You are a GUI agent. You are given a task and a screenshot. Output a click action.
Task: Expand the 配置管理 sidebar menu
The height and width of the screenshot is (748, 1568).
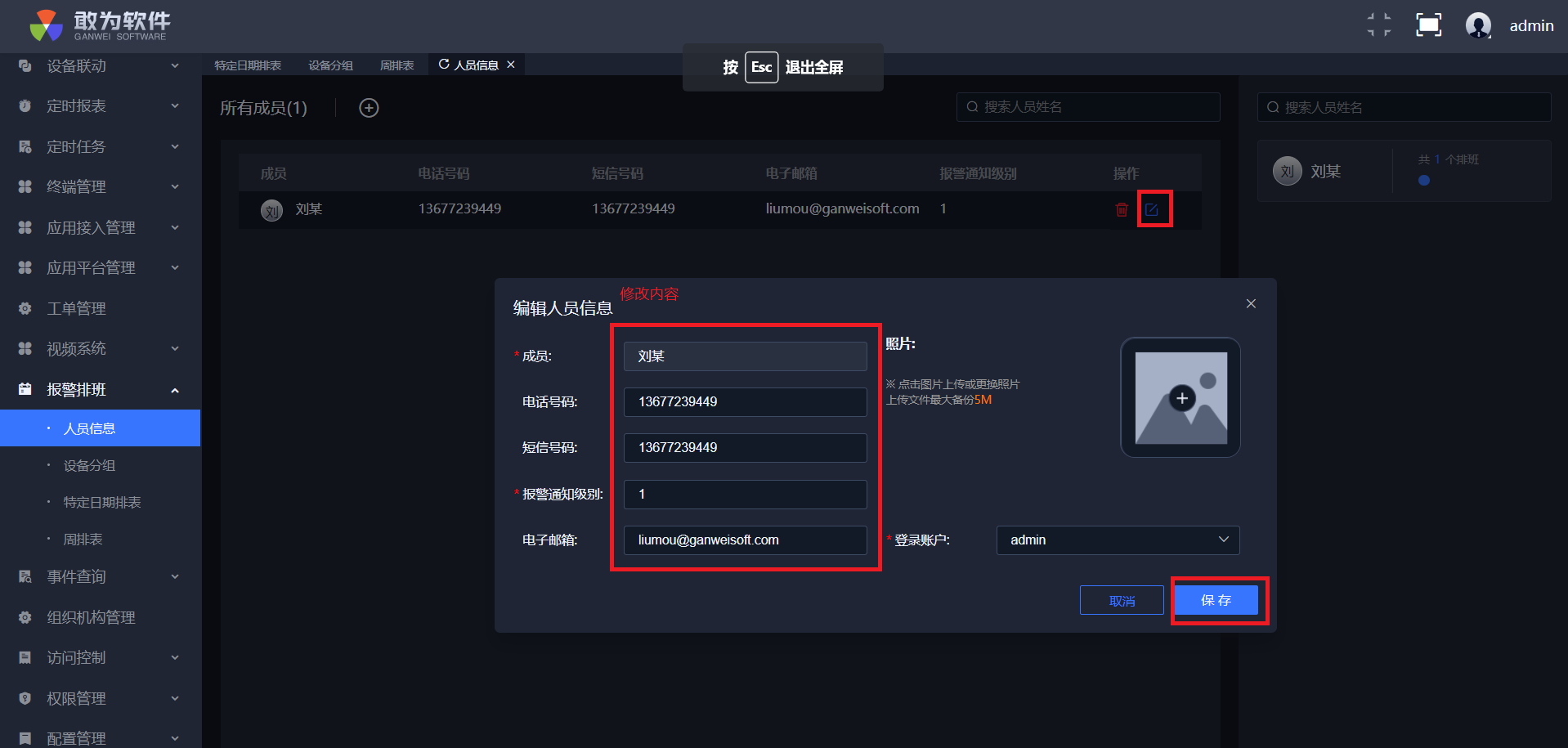[x=100, y=738]
